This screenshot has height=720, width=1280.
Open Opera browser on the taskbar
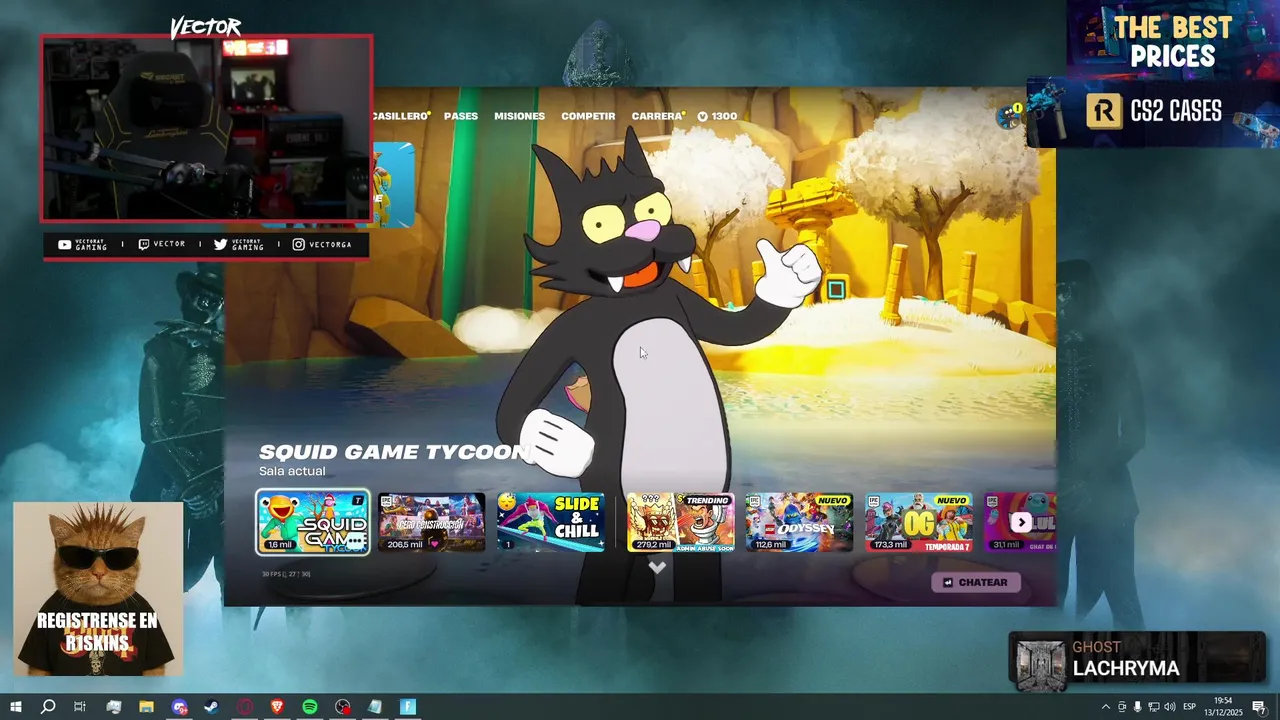pos(244,707)
